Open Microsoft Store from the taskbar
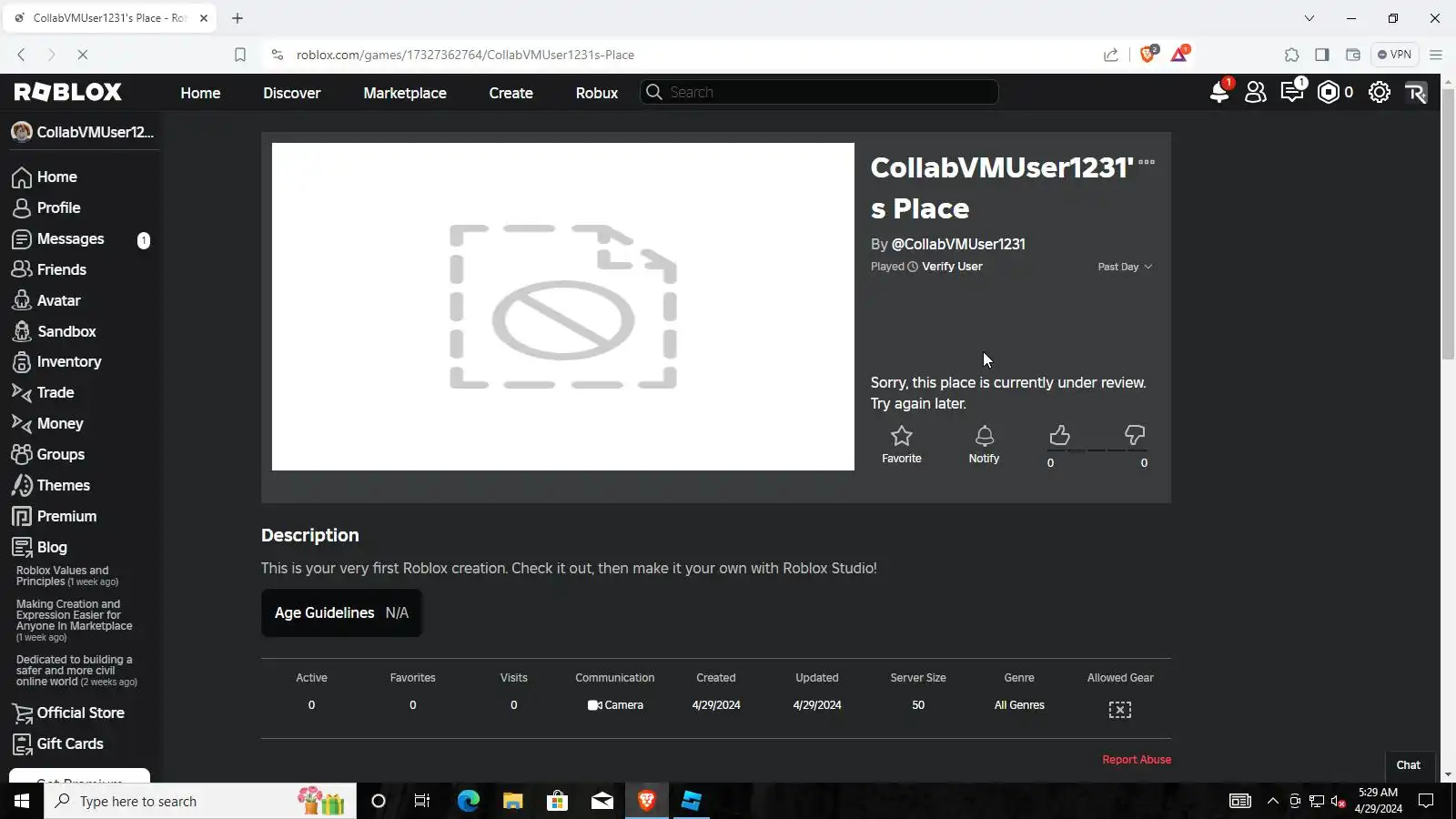 click(558, 801)
